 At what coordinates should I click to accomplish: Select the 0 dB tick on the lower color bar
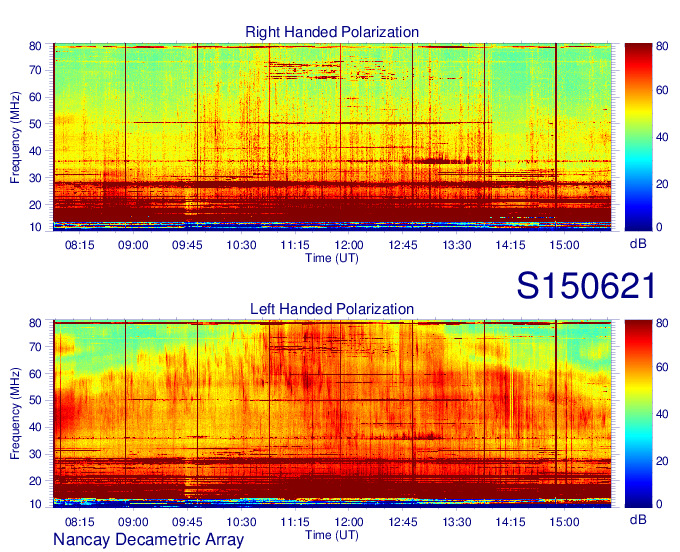coord(659,504)
